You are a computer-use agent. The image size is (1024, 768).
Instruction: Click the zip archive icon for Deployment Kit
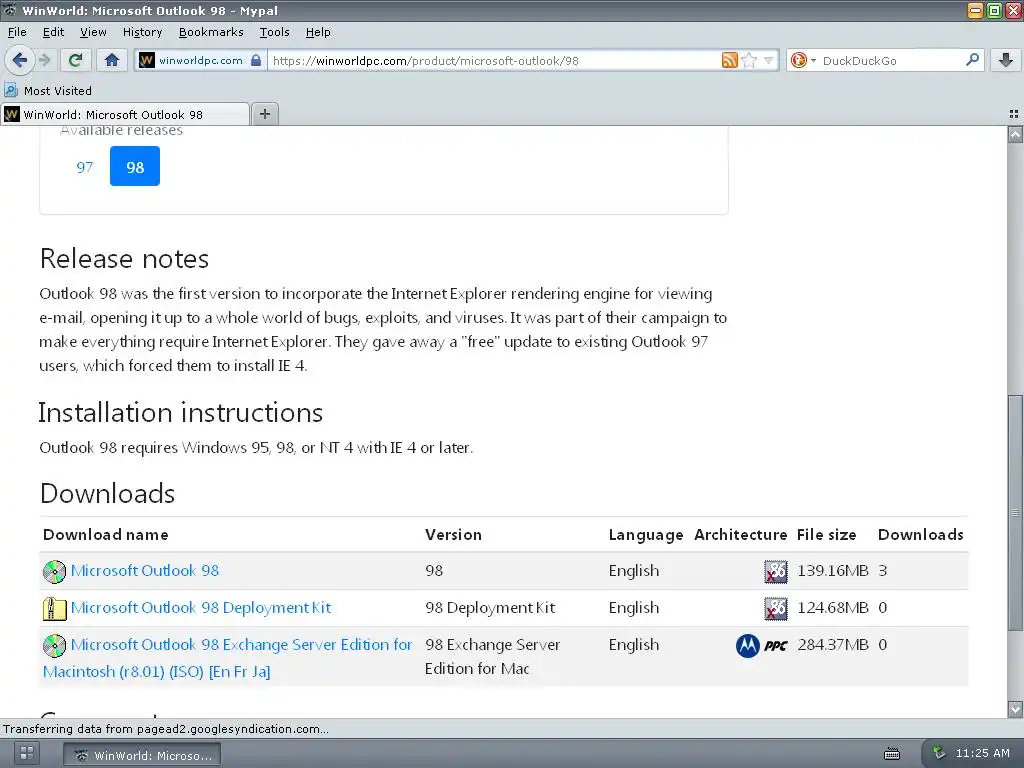tap(54, 609)
